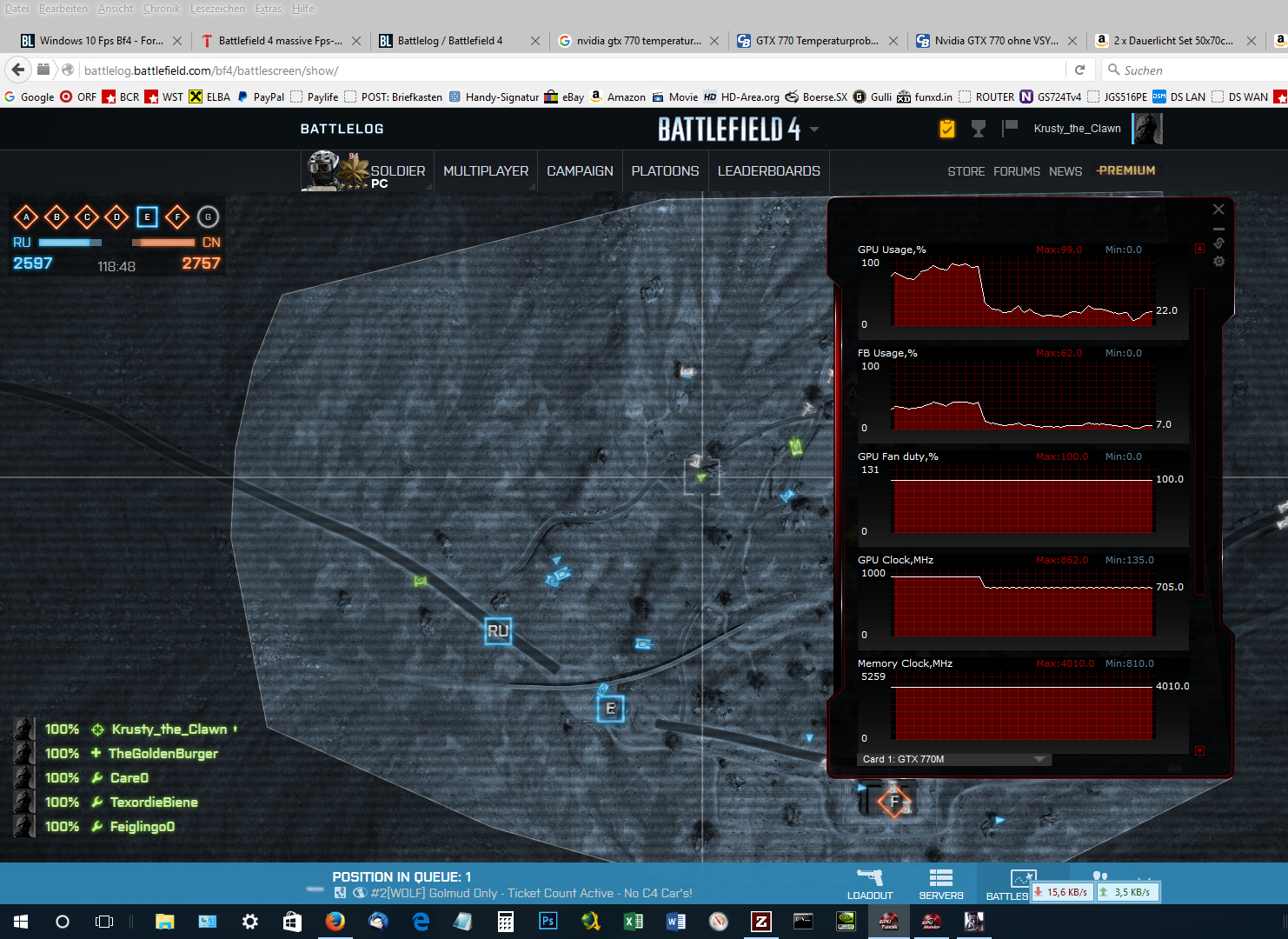This screenshot has height=939, width=1288.
Task: Go back with browser back arrow
Action: coord(17,70)
